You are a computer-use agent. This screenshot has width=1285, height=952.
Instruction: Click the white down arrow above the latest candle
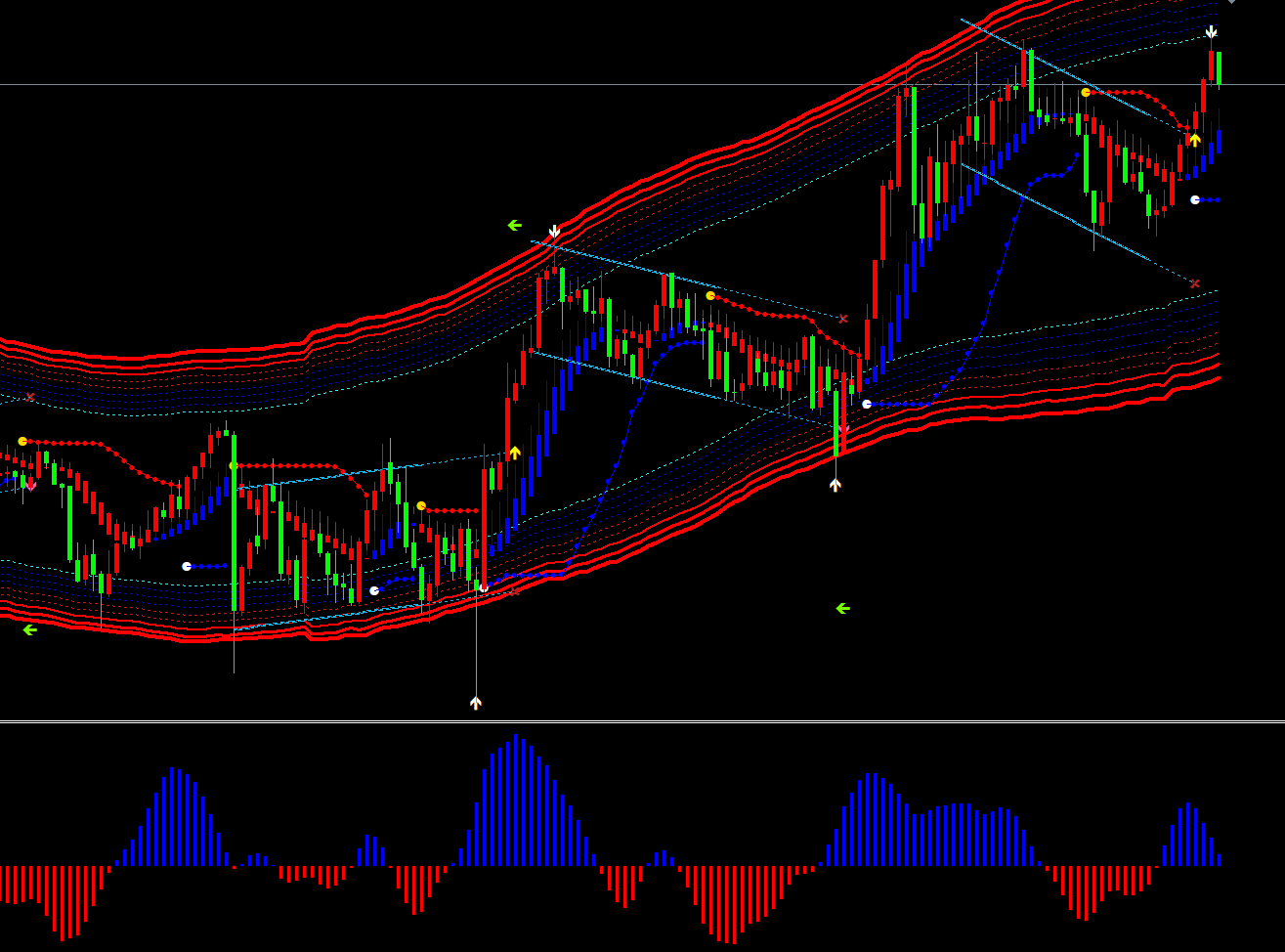[x=1211, y=32]
